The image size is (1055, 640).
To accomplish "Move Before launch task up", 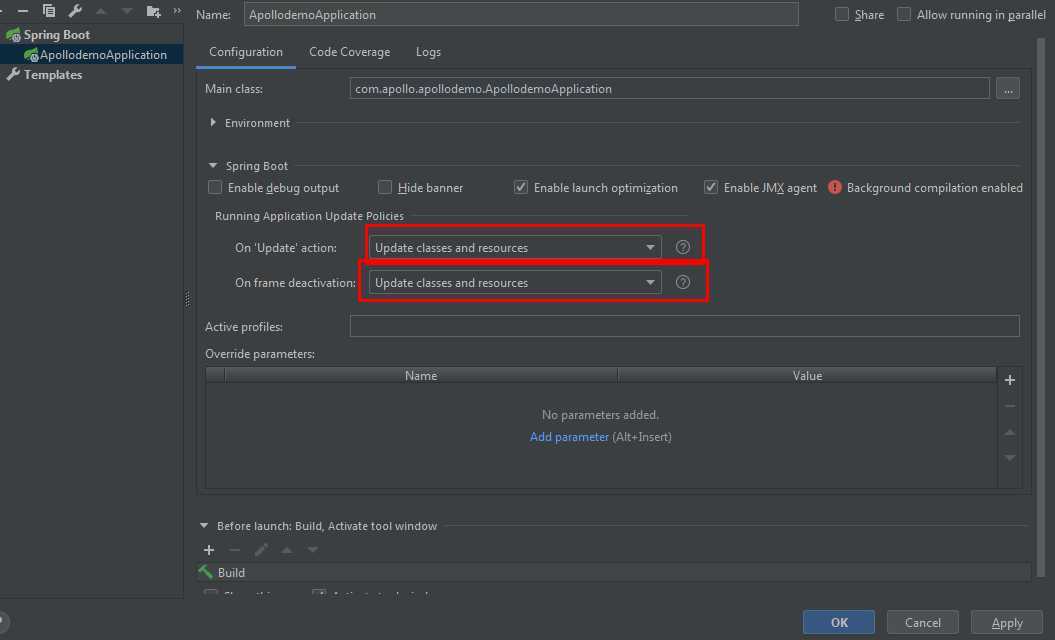I will point(287,550).
